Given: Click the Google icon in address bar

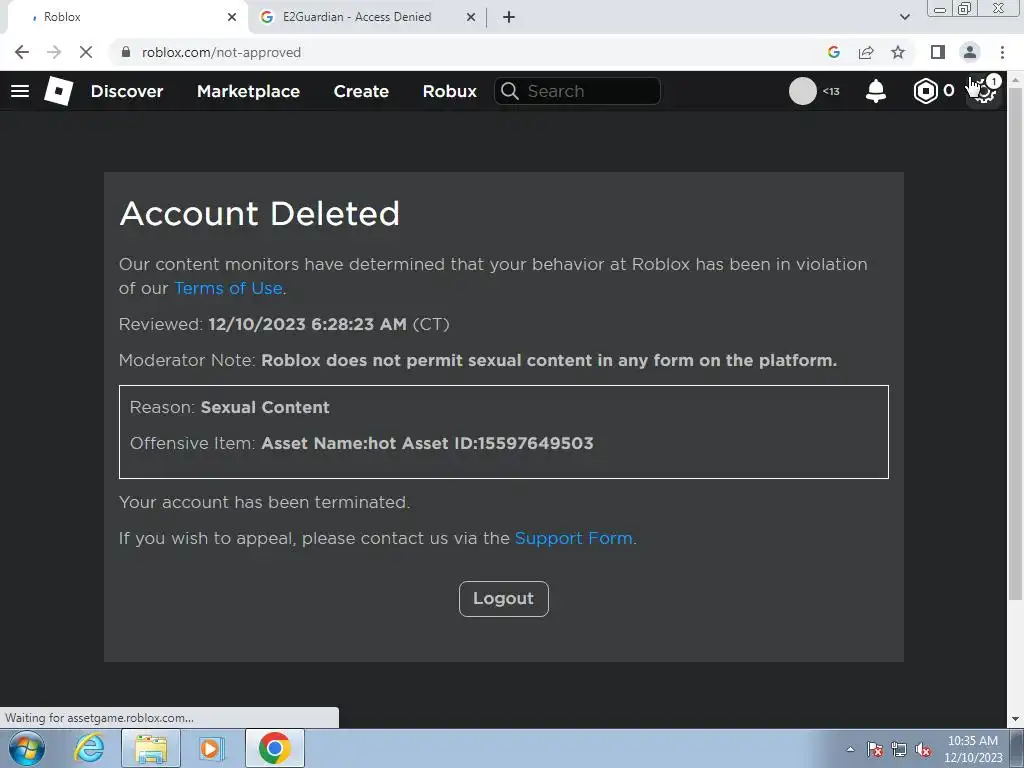Looking at the screenshot, I should [x=833, y=52].
